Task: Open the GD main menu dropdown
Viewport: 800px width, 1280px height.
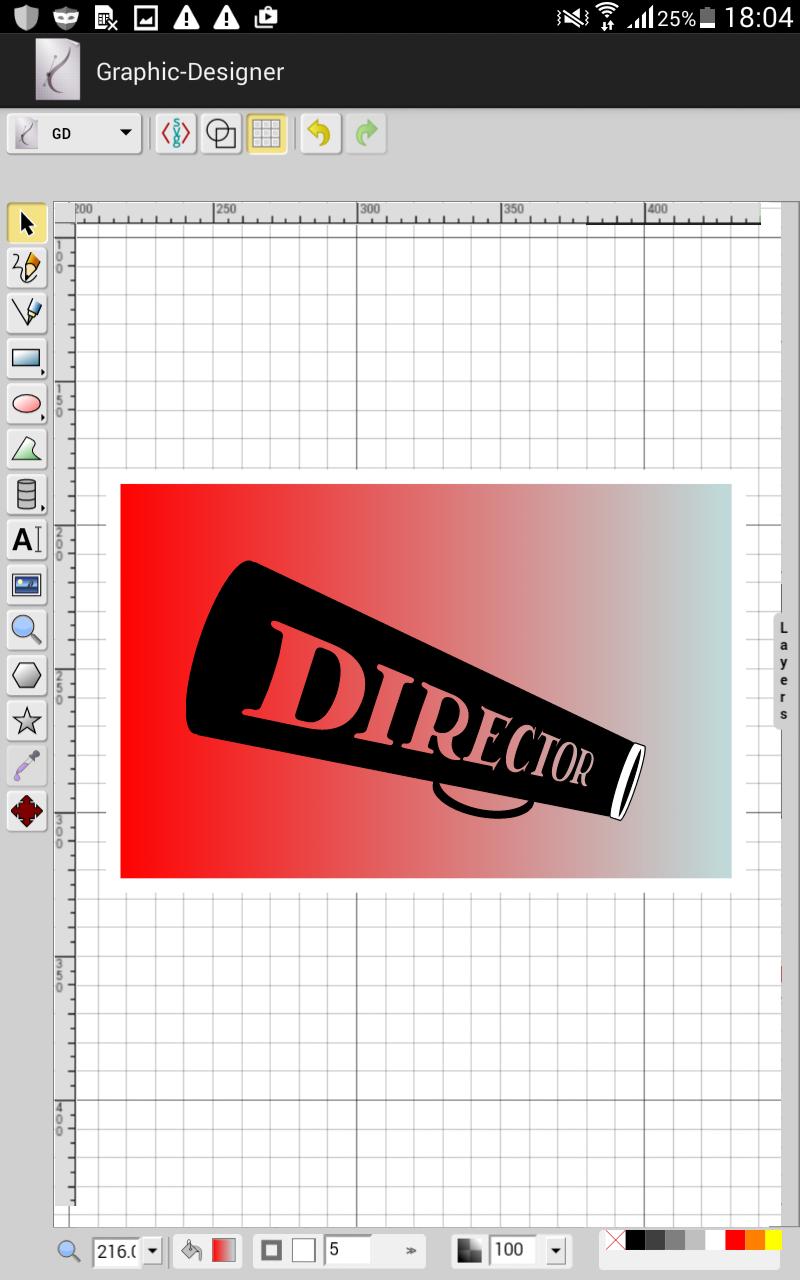Action: pyautogui.click(x=74, y=133)
